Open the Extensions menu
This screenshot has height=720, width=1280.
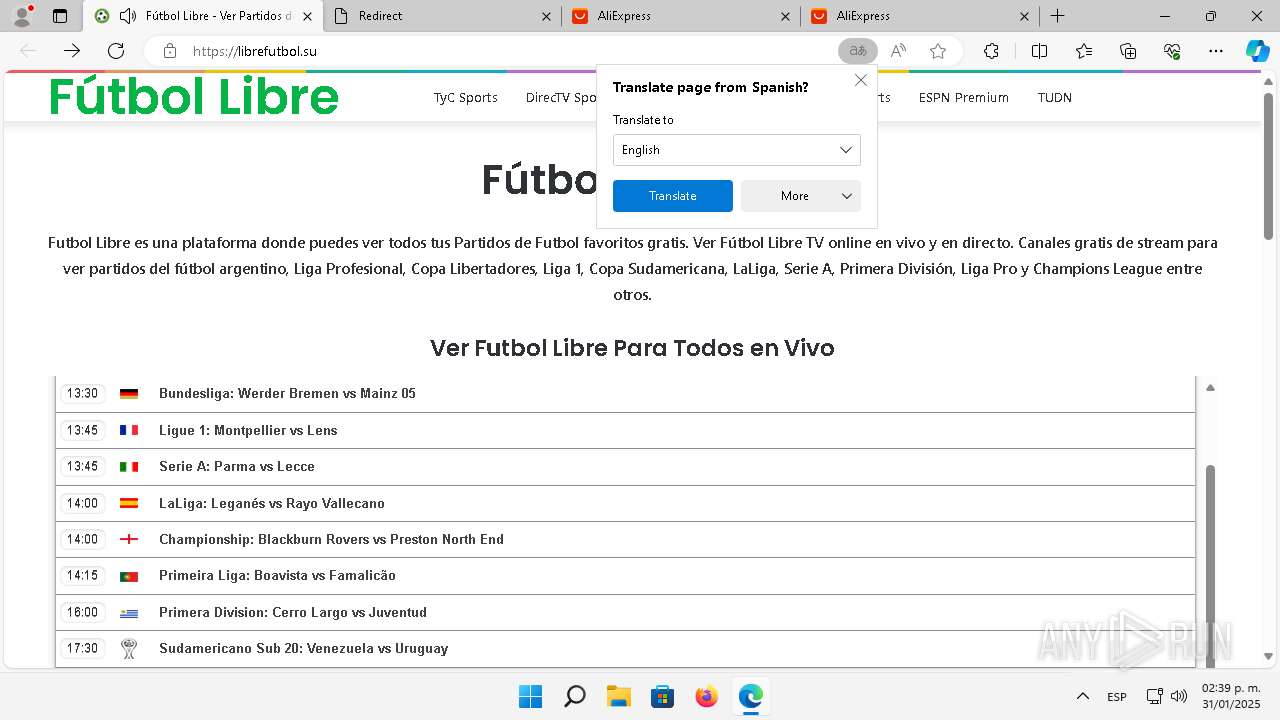(x=991, y=51)
